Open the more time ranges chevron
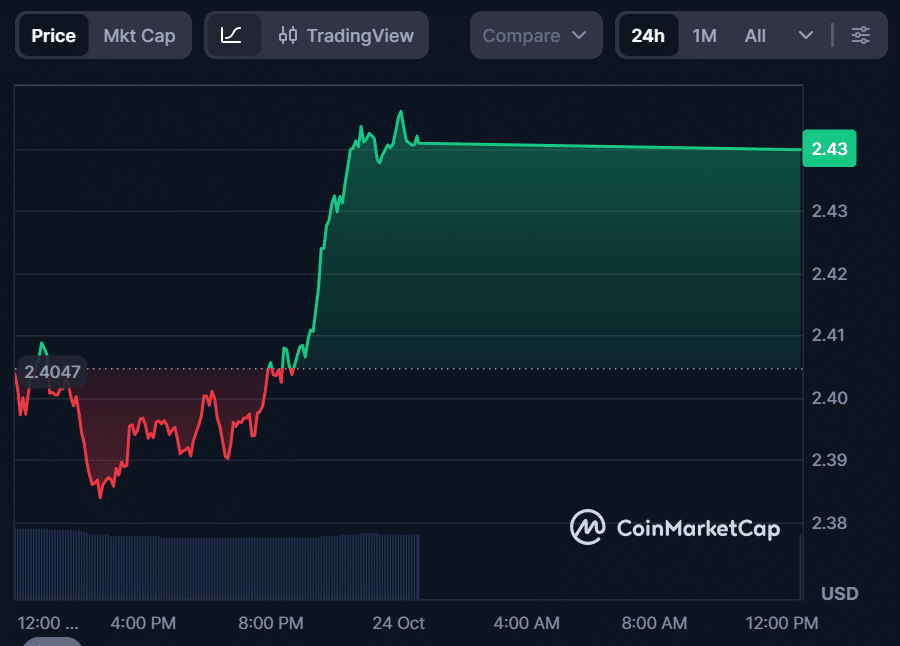900x646 pixels. (806, 35)
